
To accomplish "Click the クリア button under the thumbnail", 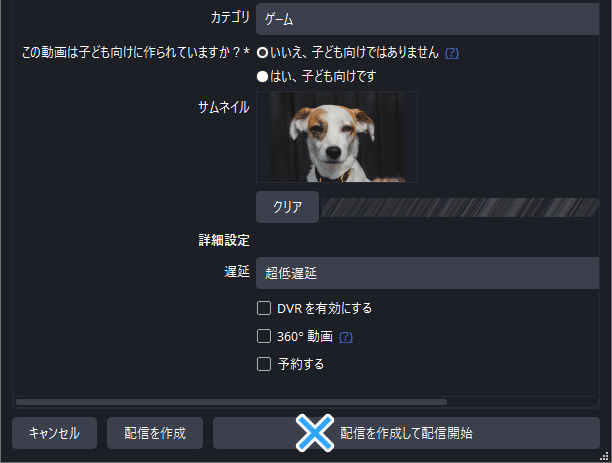I will (x=287, y=207).
